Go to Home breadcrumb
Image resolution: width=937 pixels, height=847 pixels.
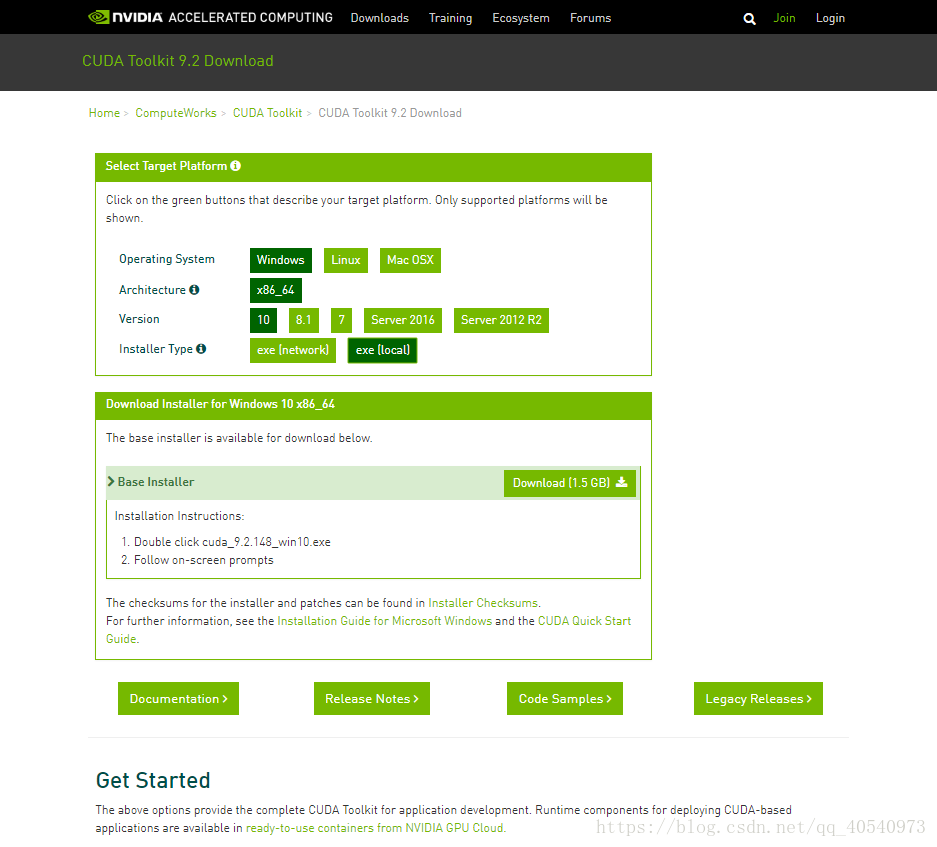[104, 113]
